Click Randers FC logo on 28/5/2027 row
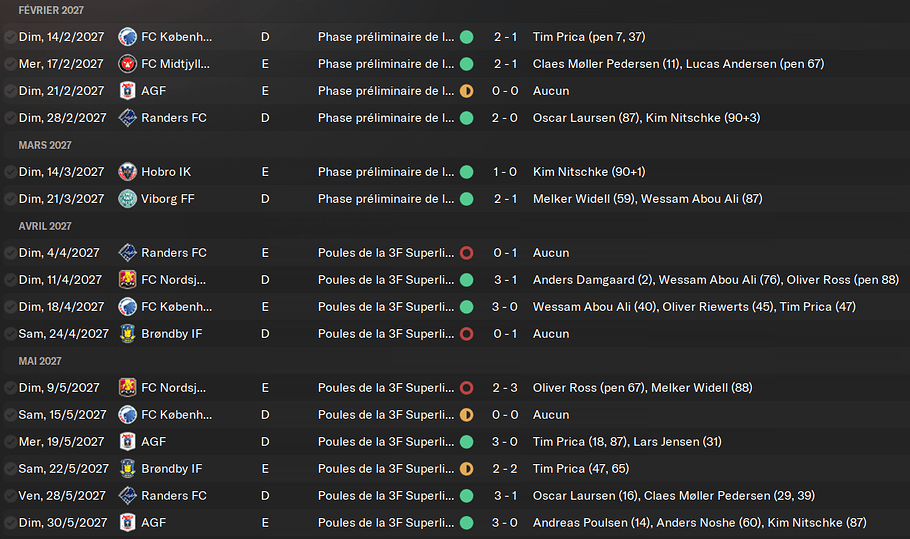The image size is (910, 539). pyautogui.click(x=127, y=496)
